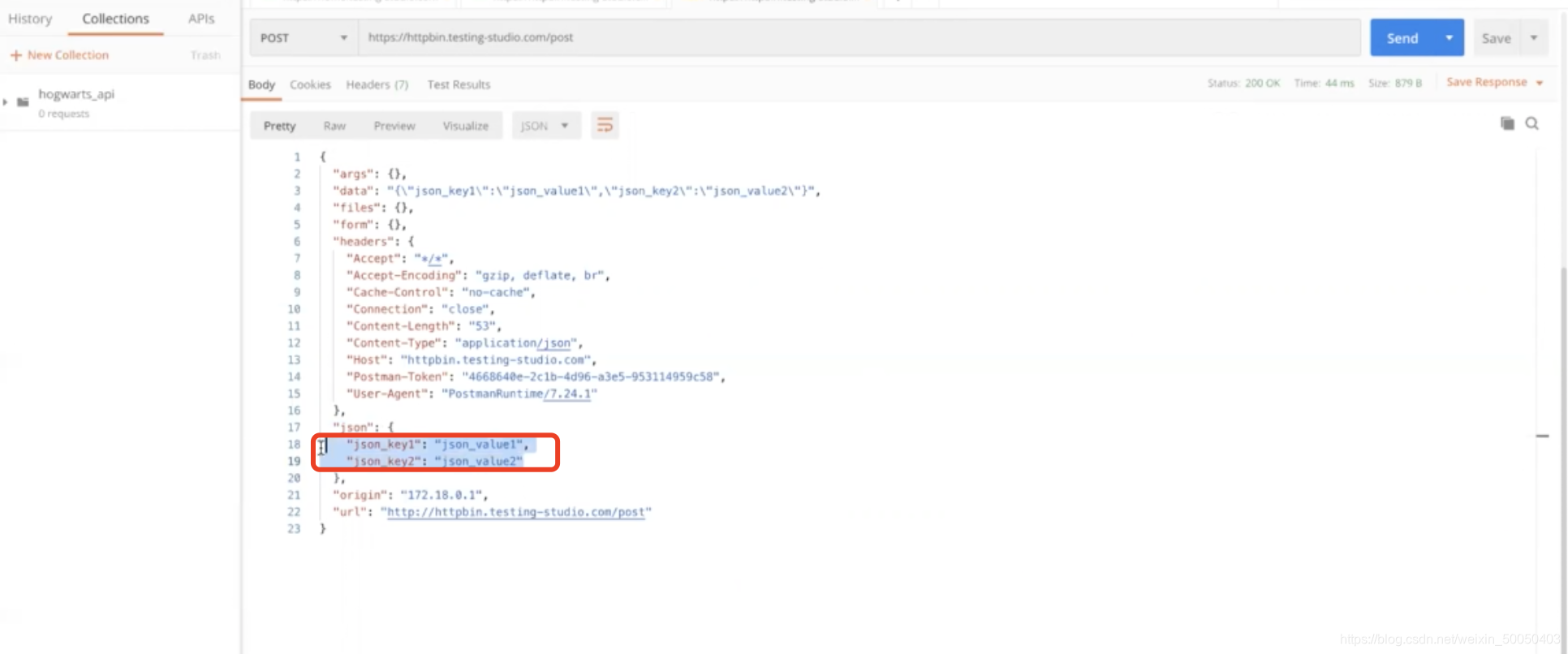
Task: Click the New Collection link
Action: pyautogui.click(x=68, y=55)
